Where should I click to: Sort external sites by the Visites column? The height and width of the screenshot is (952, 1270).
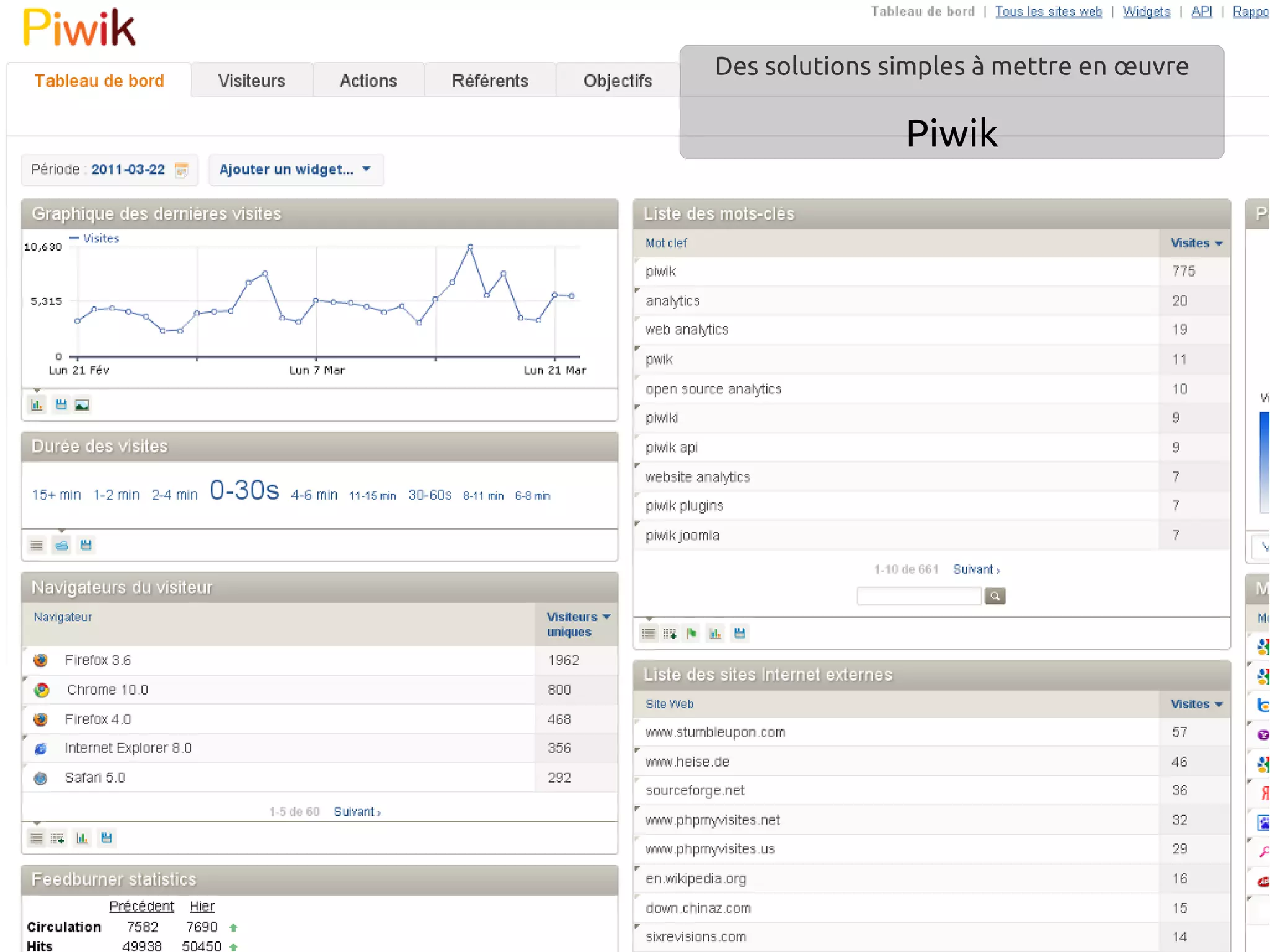coord(1196,704)
